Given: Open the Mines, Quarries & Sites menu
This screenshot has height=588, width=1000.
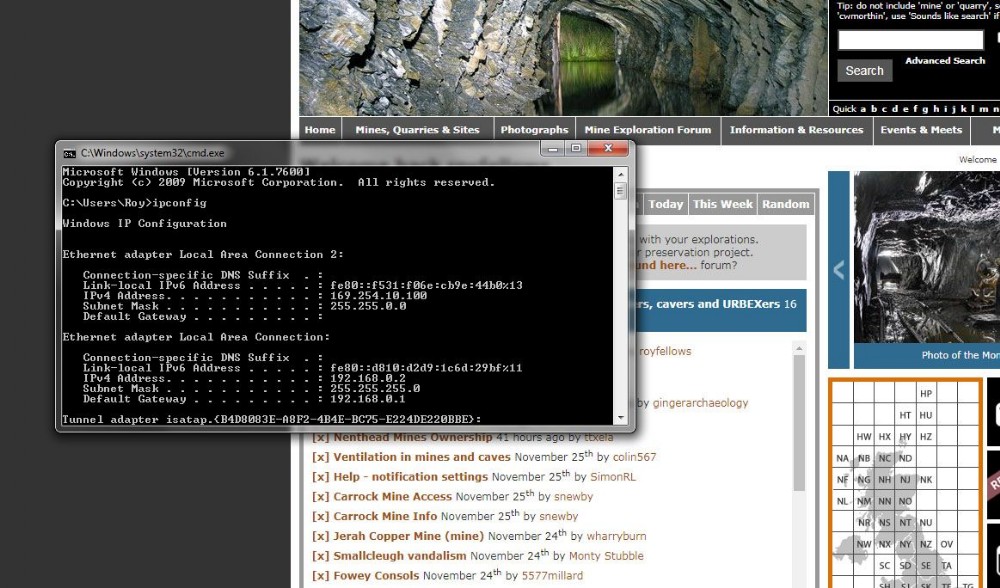Looking at the screenshot, I should [417, 130].
